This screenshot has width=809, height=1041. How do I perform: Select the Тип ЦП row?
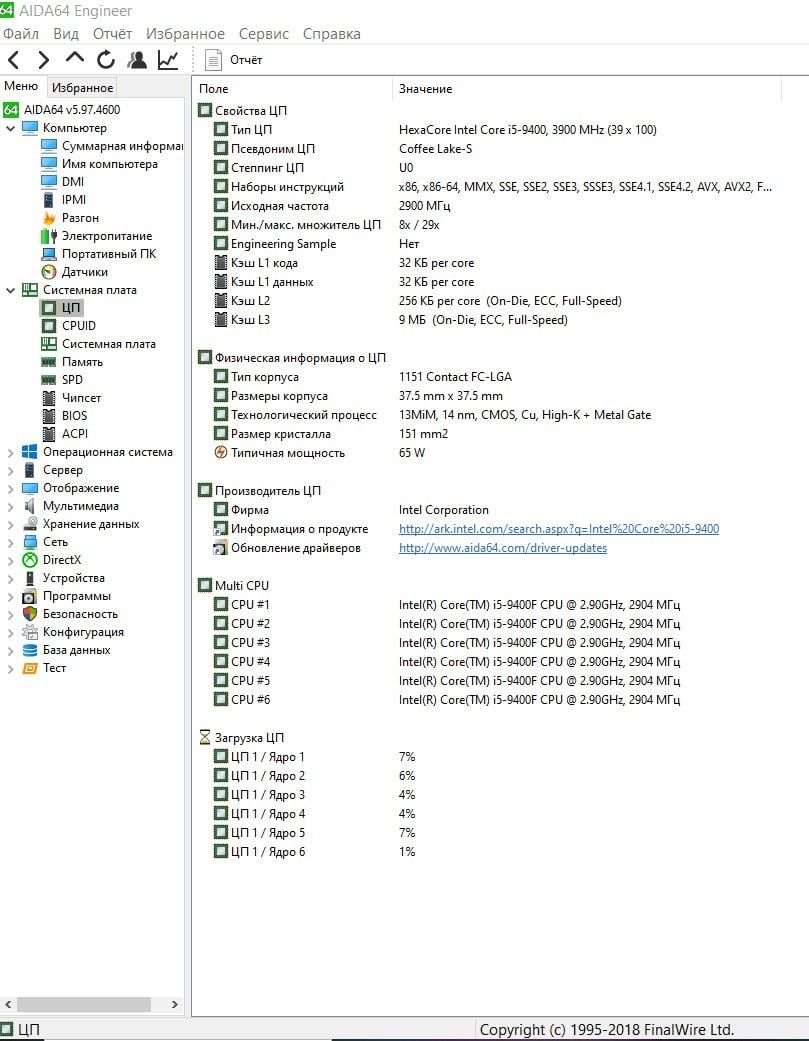pyautogui.click(x=435, y=130)
